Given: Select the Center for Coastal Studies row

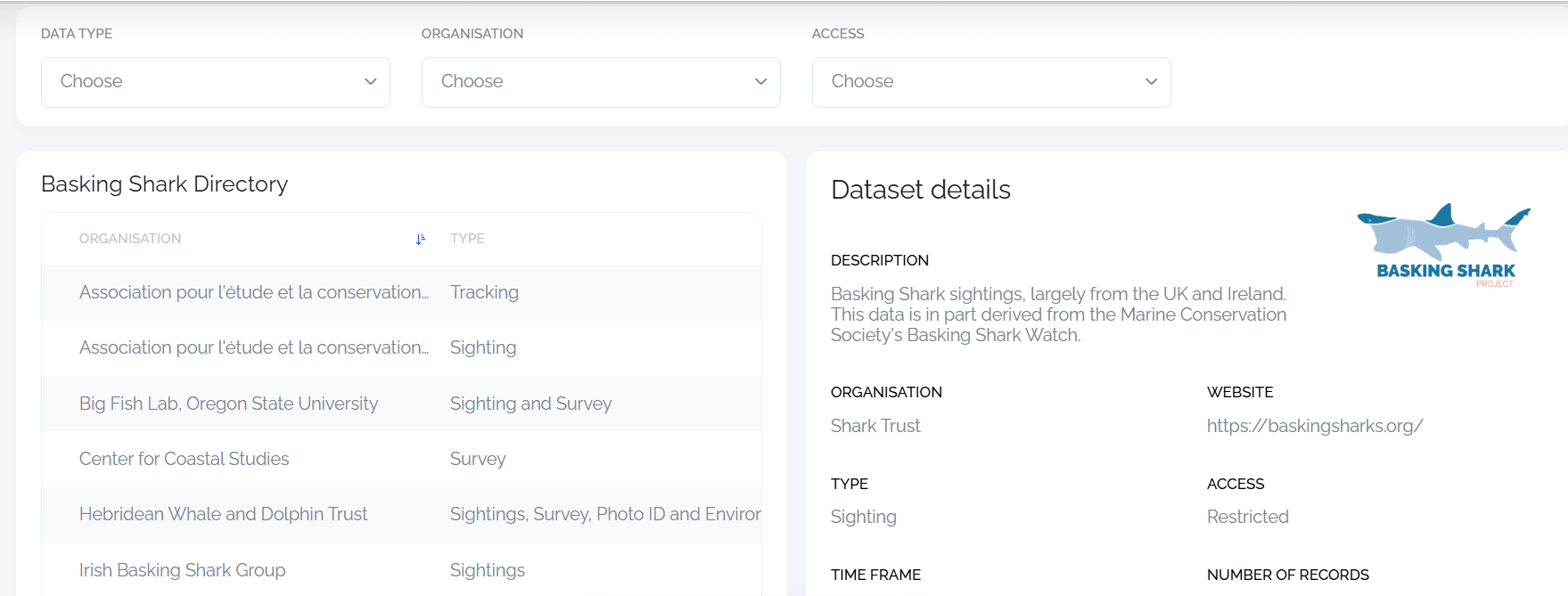Looking at the screenshot, I should 401,459.
